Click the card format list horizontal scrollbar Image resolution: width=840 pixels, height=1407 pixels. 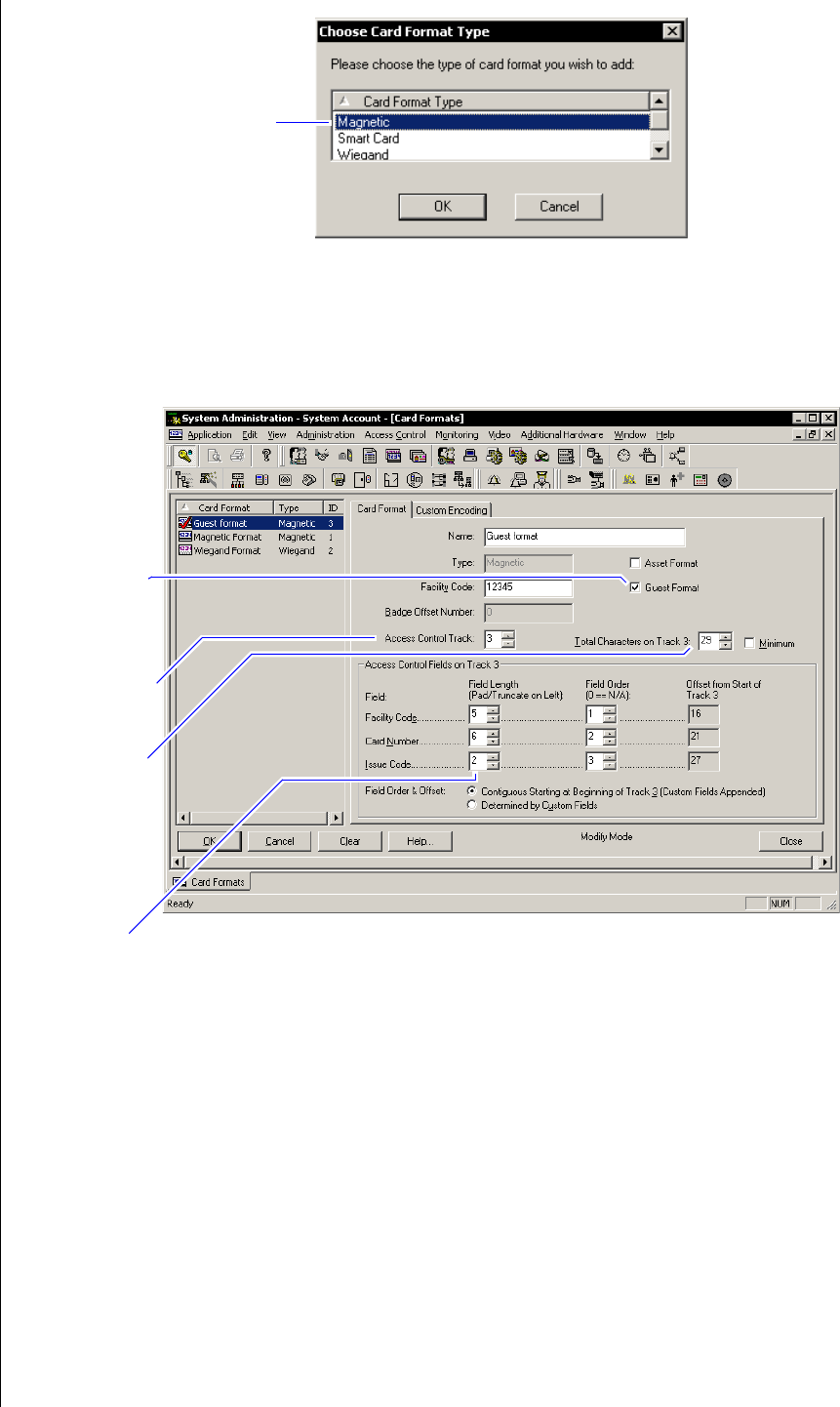click(260, 818)
